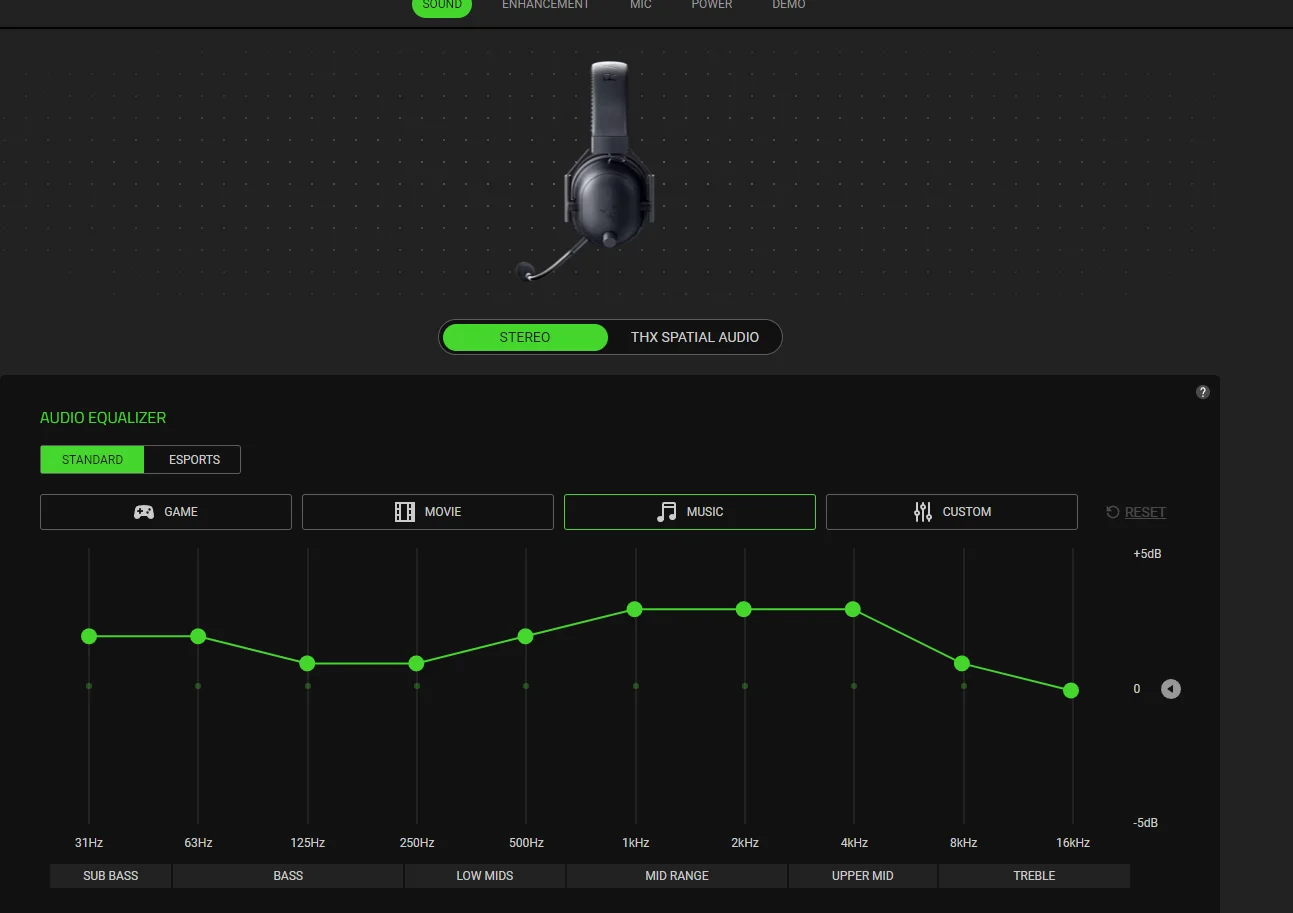Screen dimensions: 1293x913
Task: Click the Sub Bass range label
Action: [111, 876]
